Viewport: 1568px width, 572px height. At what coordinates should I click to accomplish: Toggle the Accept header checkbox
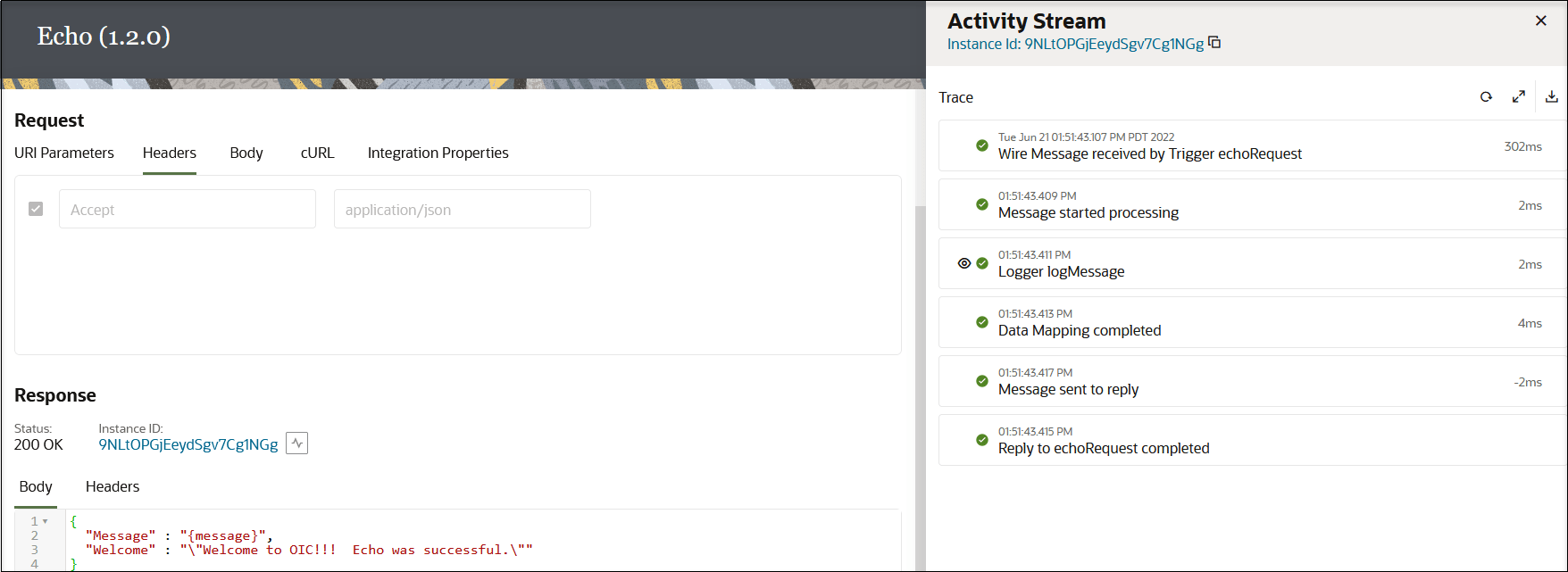36,209
